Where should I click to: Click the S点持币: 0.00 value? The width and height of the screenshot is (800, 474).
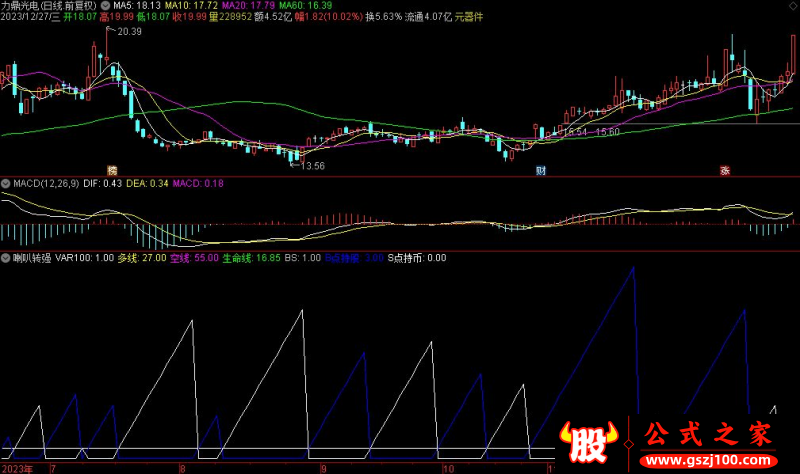coord(417,258)
